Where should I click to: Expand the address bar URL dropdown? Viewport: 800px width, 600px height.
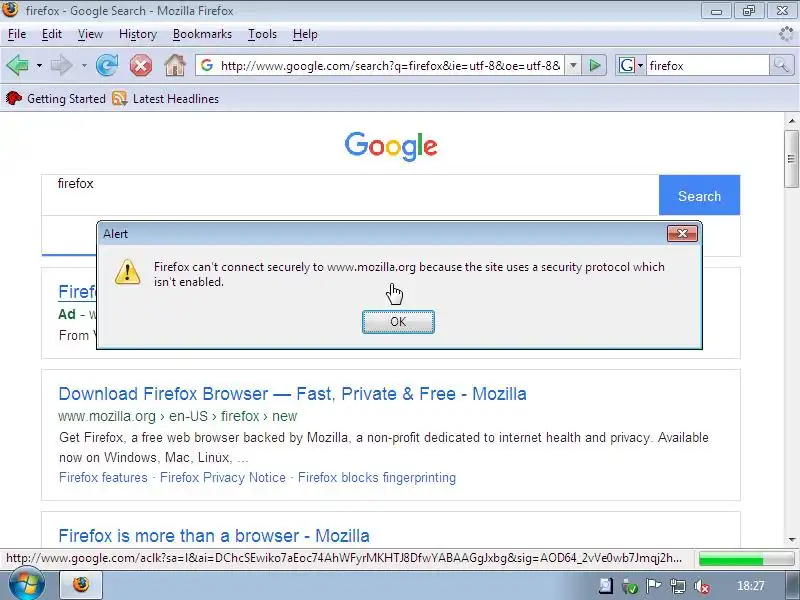[573, 66]
